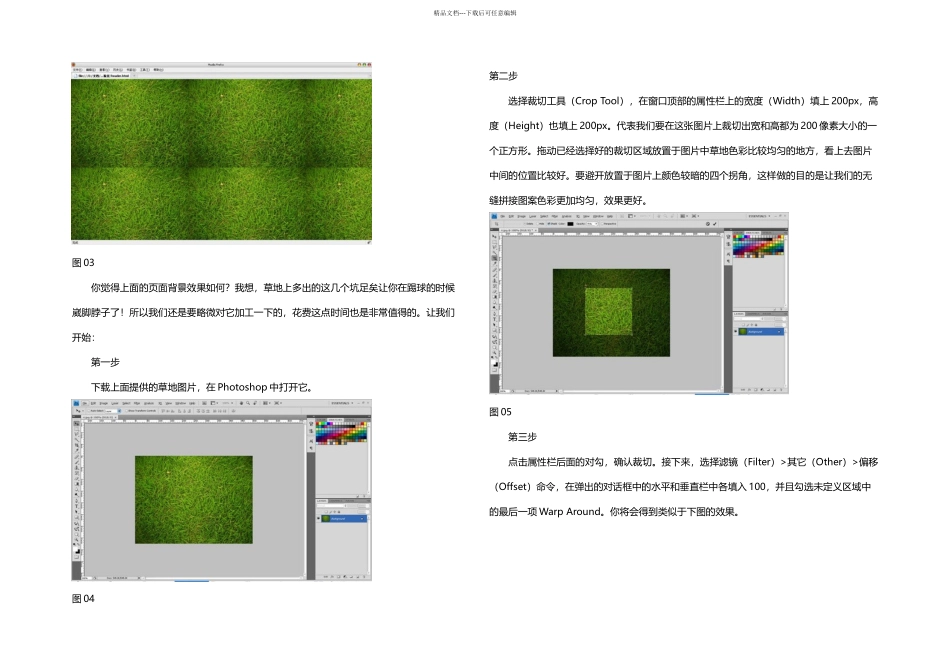Open the ESSENTIALS workspace dropdown in figure 04

[x=343, y=403]
